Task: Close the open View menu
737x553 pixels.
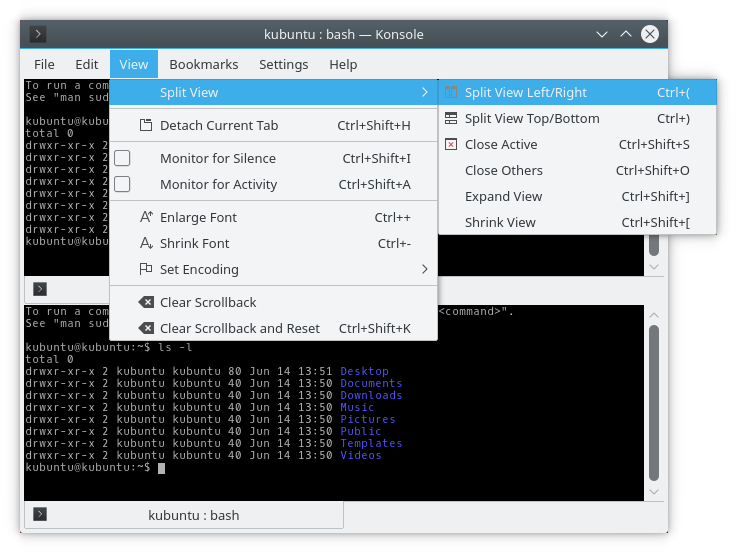Action: (133, 64)
